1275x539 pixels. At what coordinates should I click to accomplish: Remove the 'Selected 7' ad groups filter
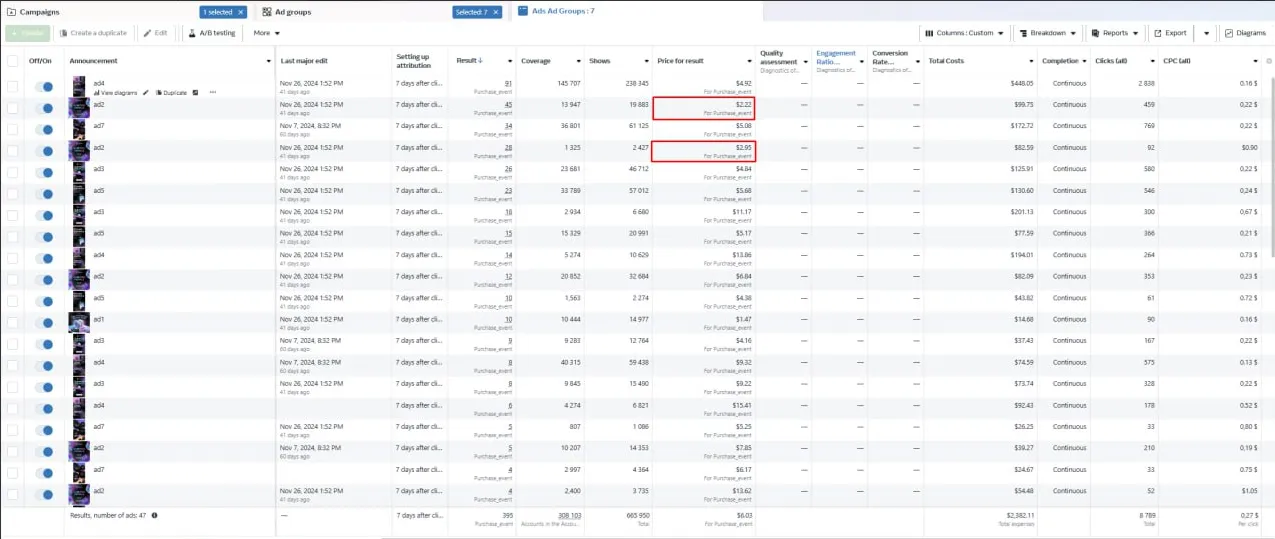(x=497, y=13)
